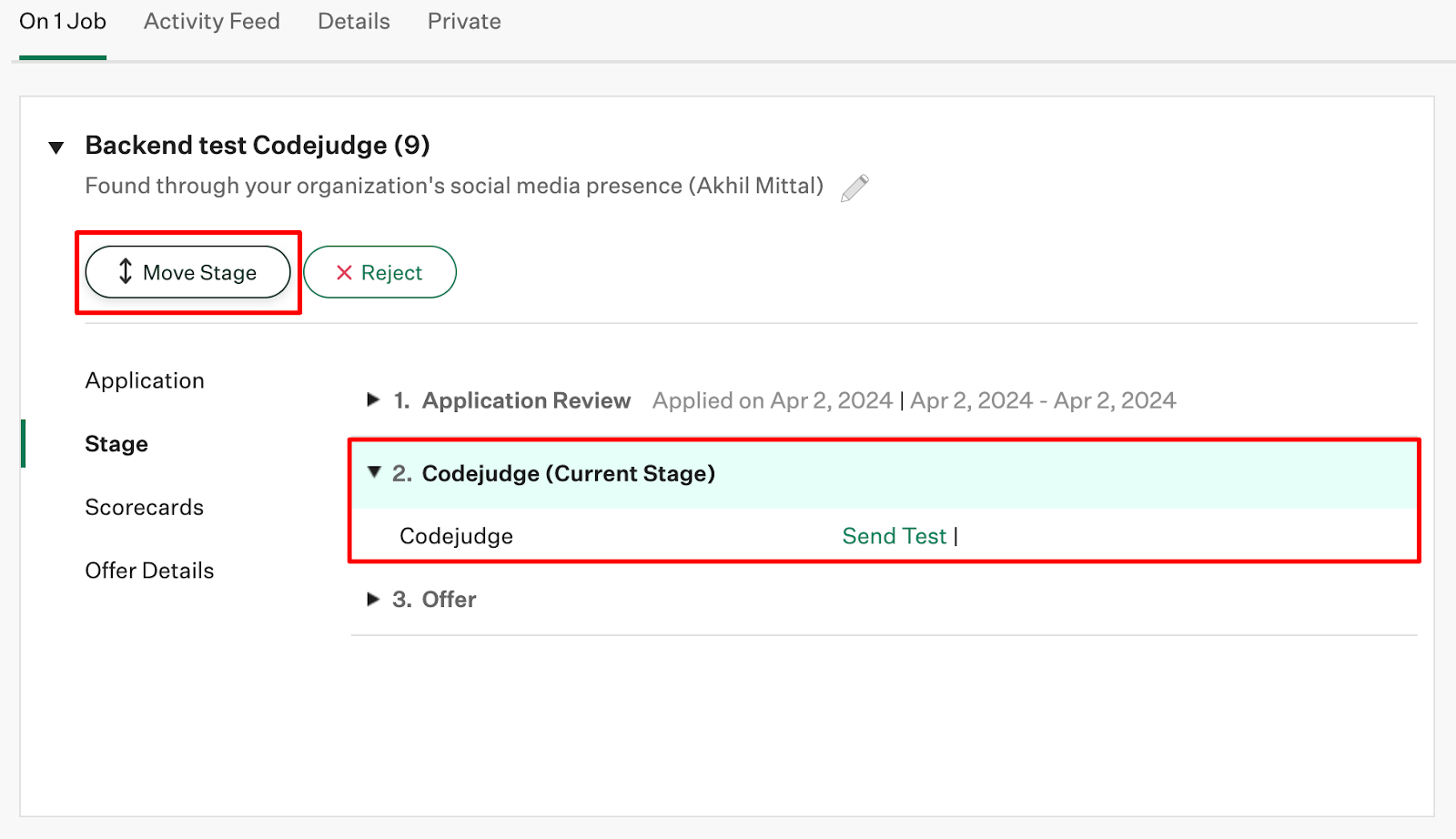Collapse the Codejudge current stage
The image size is (1456, 839).
point(374,471)
